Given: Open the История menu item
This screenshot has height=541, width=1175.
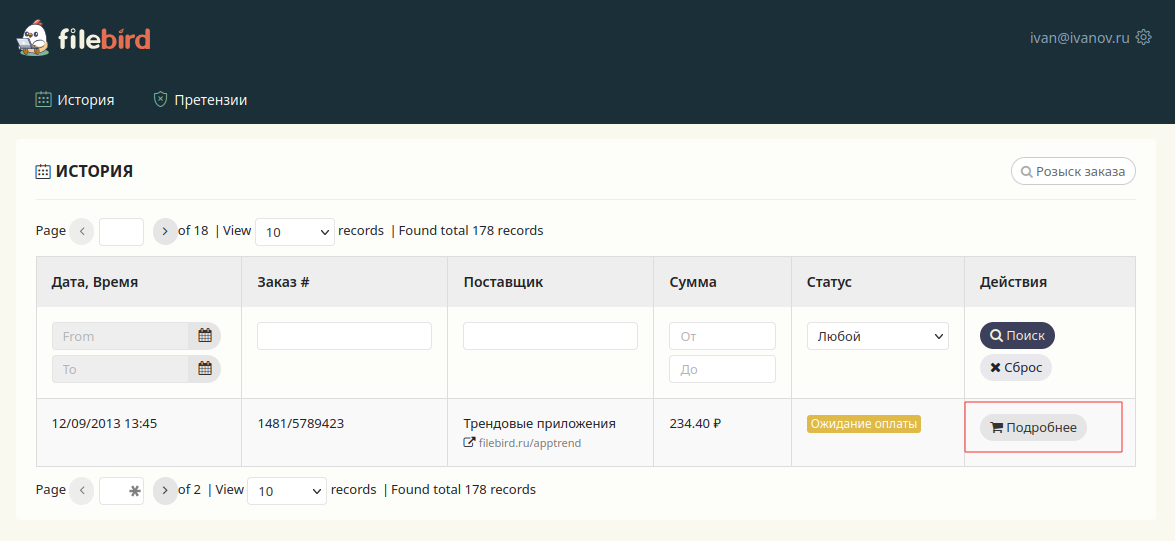Looking at the screenshot, I should 75,100.
